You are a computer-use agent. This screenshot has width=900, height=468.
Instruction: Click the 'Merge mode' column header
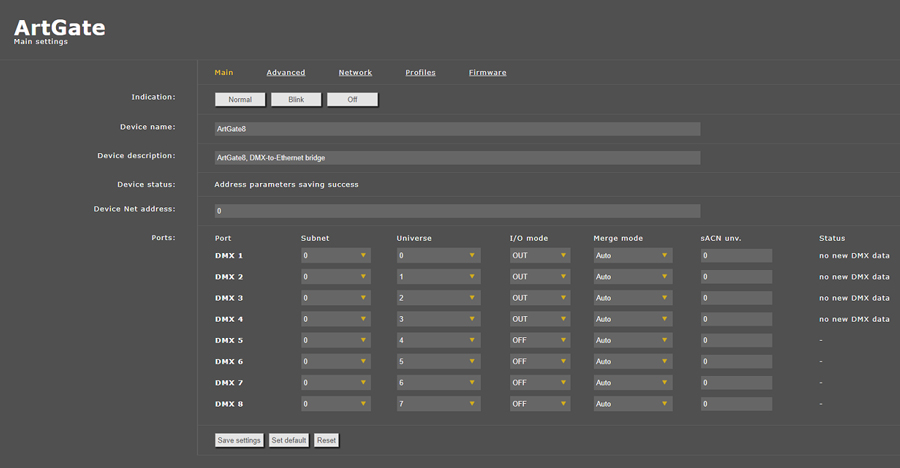[x=618, y=238]
